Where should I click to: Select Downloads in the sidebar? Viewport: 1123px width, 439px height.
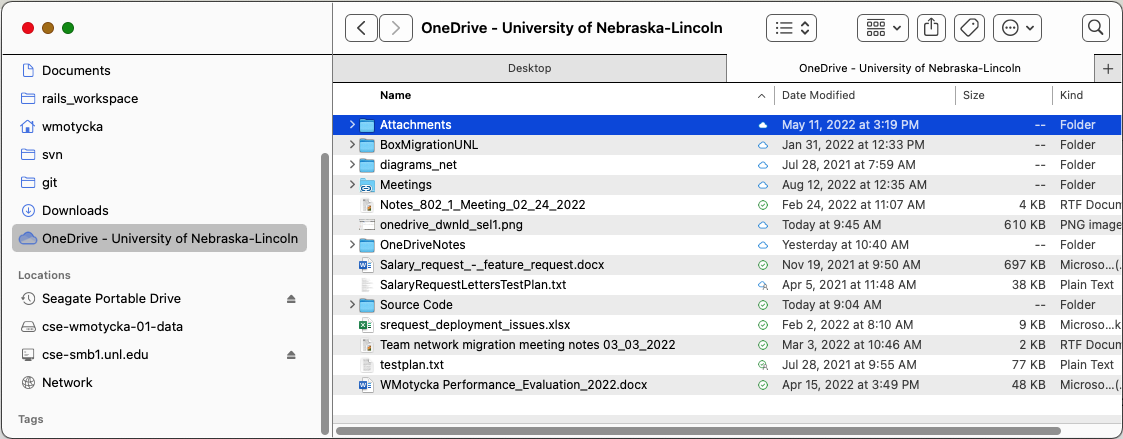click(75, 211)
